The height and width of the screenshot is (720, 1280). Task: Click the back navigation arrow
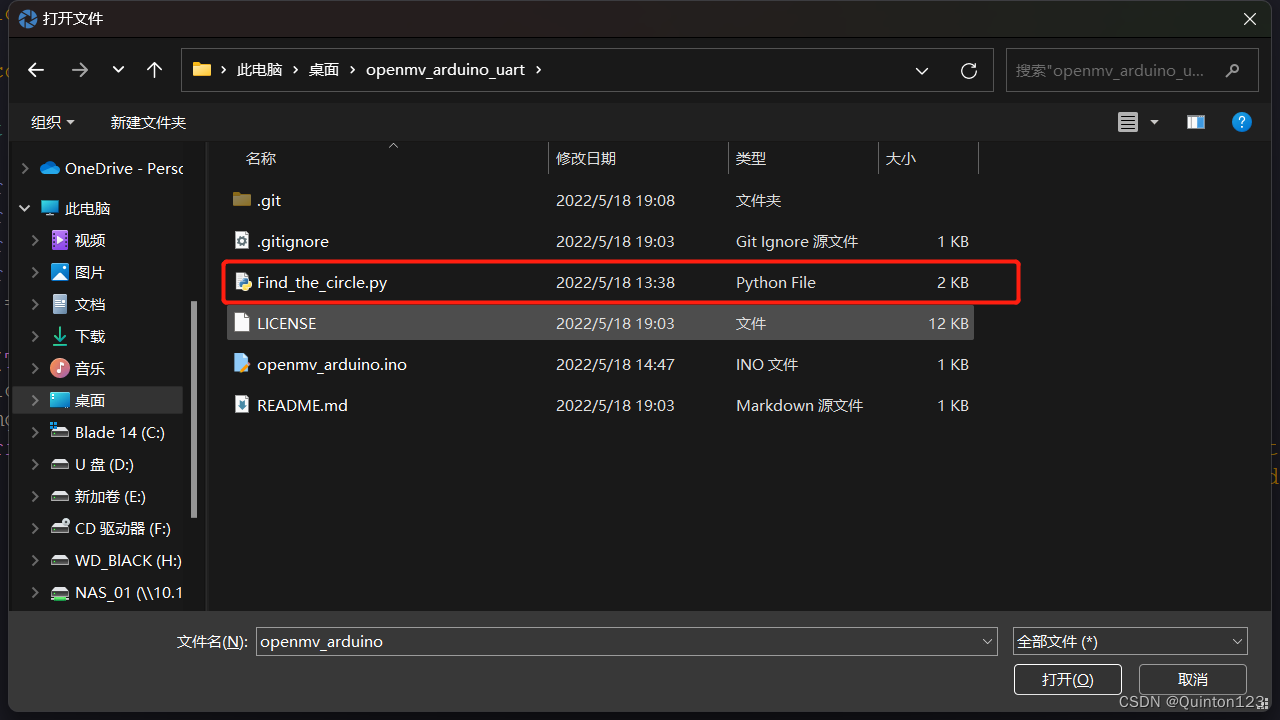coord(36,70)
